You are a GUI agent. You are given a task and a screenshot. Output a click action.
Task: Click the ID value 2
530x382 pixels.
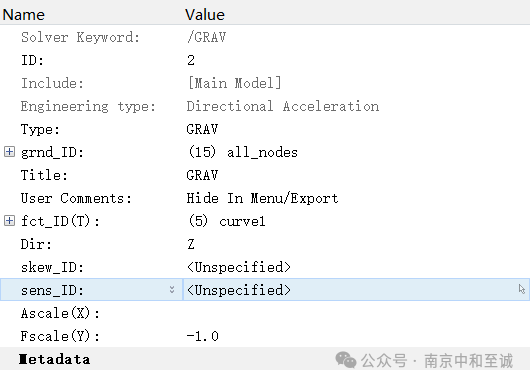click(191, 60)
